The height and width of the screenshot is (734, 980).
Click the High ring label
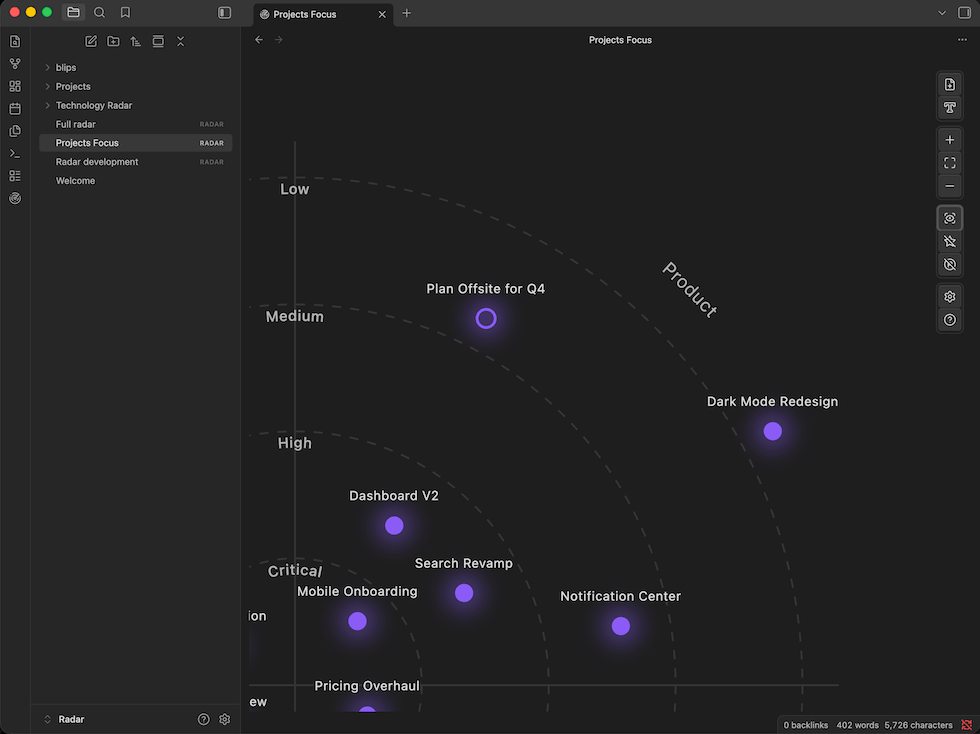click(x=294, y=443)
